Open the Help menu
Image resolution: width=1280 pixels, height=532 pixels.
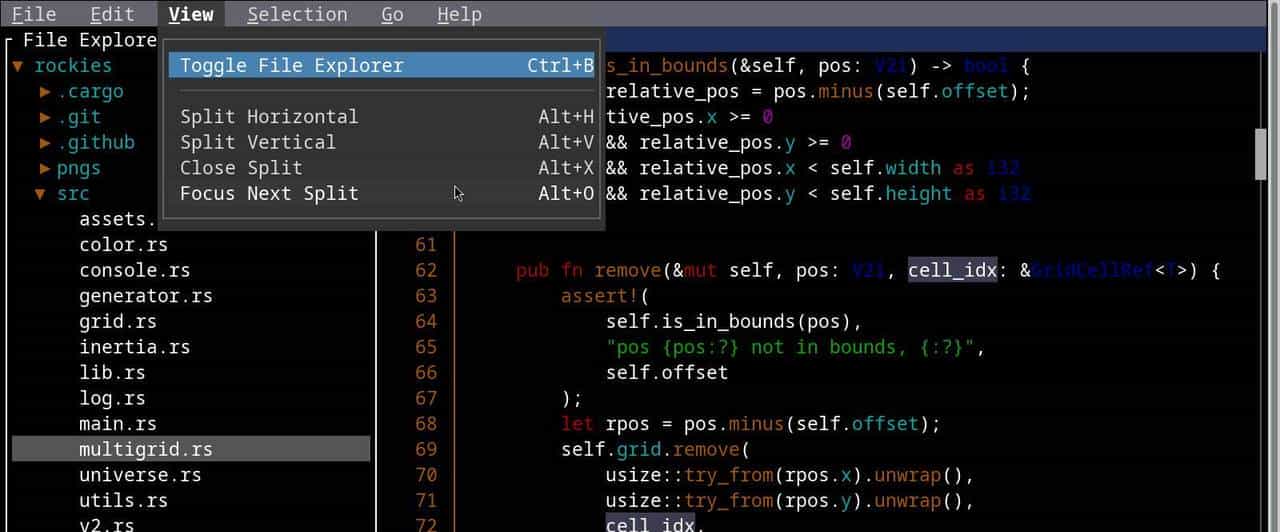pos(459,14)
